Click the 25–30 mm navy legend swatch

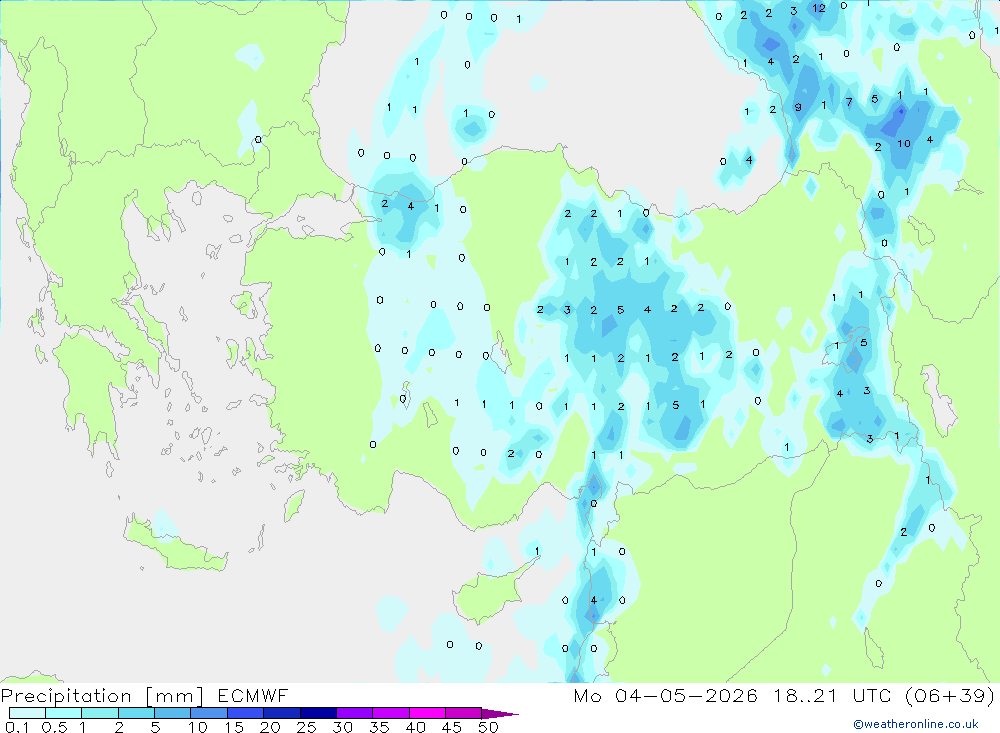318,713
